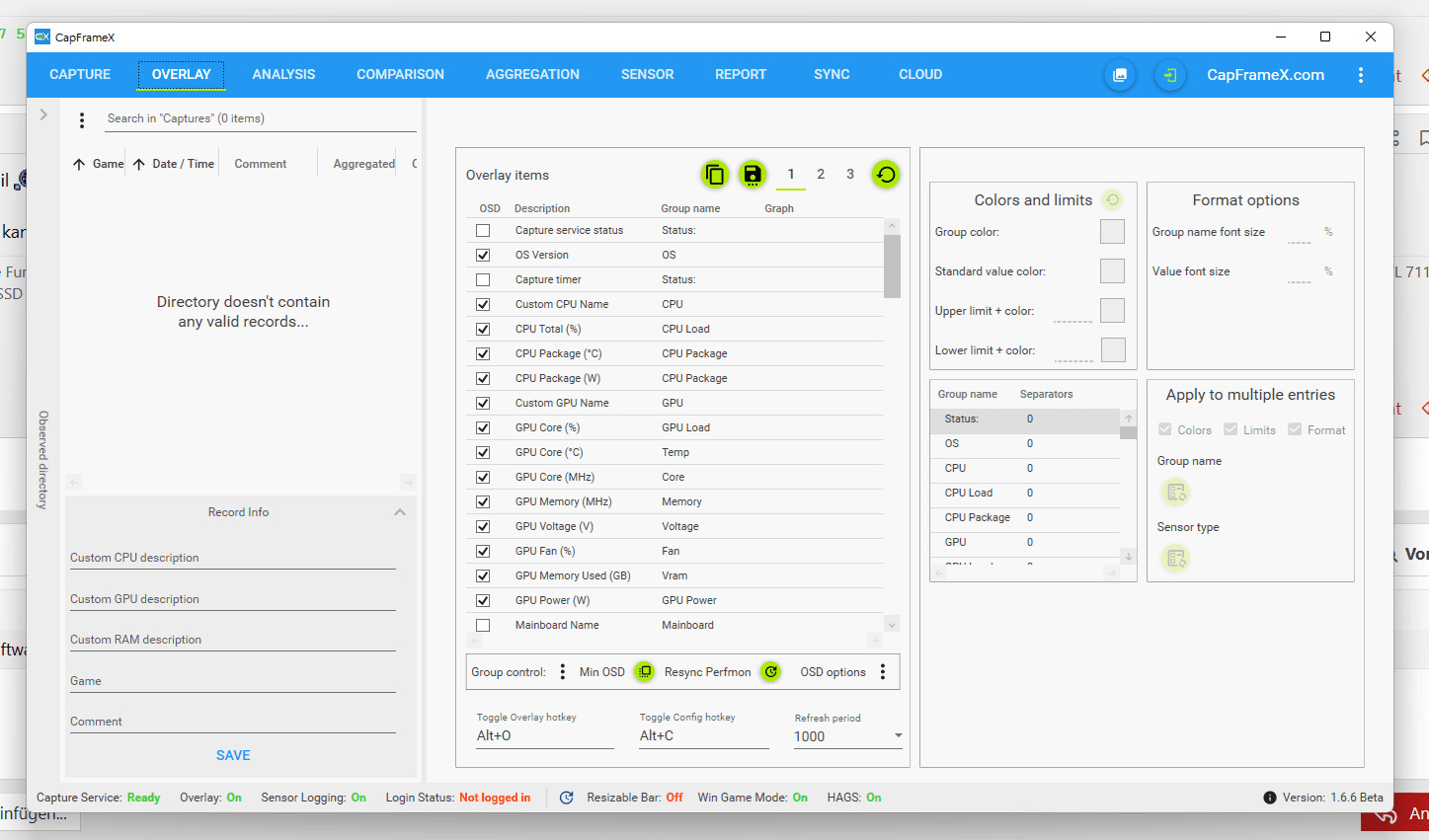Go to the SENSOR tab
Viewport: 1429px width, 840px height.
[x=647, y=74]
